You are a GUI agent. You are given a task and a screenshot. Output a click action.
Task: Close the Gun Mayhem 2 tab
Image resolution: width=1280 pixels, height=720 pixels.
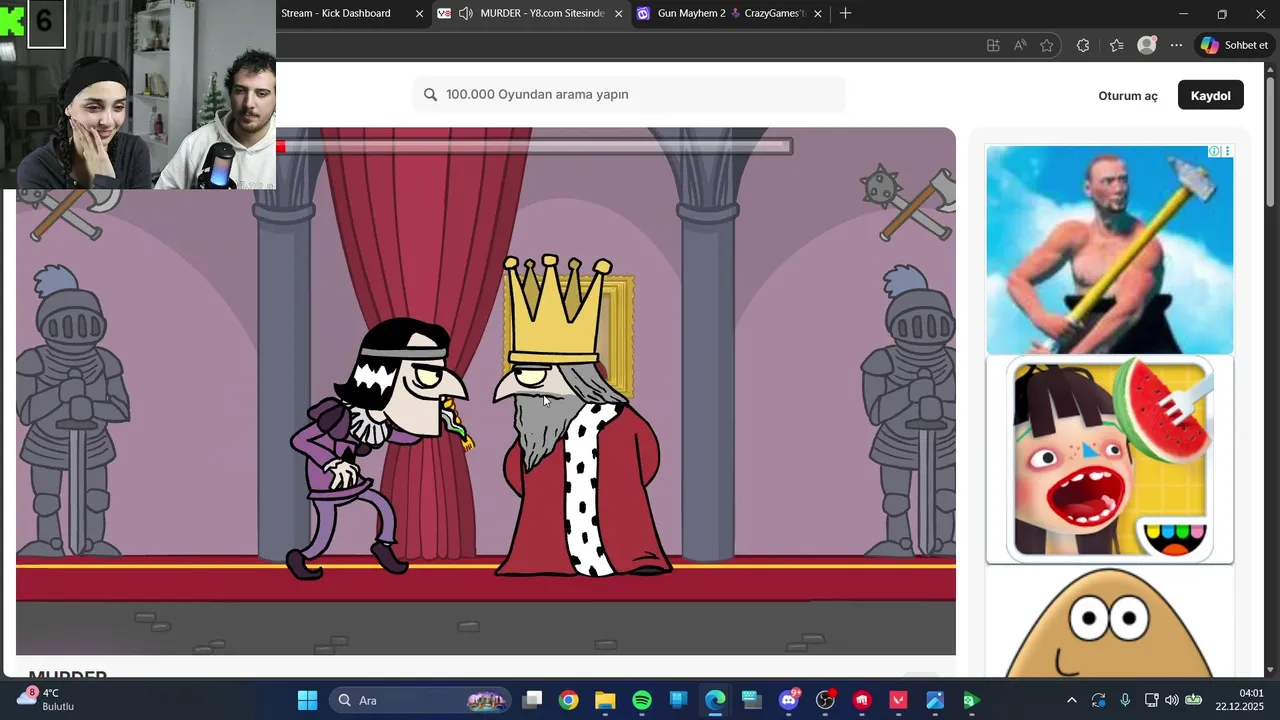(x=818, y=14)
